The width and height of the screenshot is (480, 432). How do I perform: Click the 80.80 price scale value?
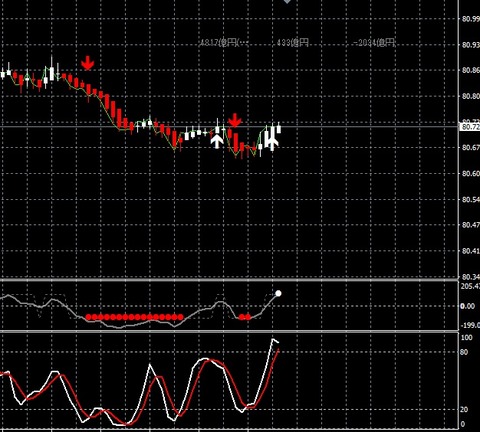471,96
